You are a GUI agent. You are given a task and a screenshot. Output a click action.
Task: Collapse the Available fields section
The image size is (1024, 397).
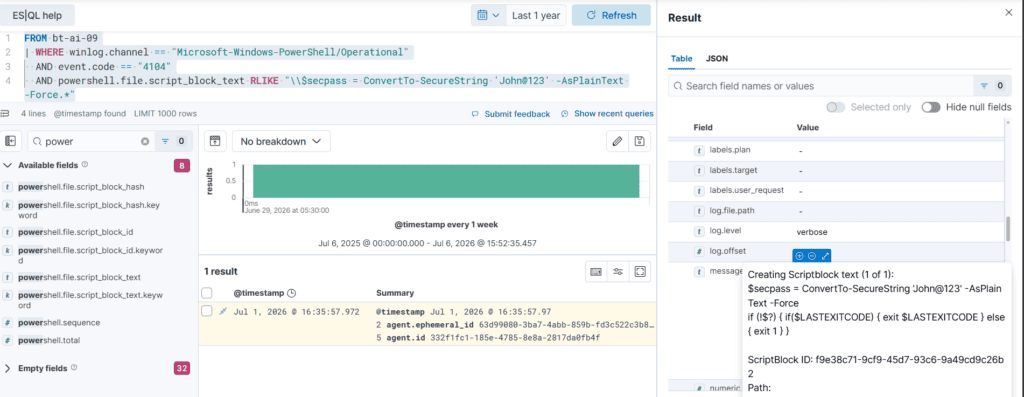[7, 165]
